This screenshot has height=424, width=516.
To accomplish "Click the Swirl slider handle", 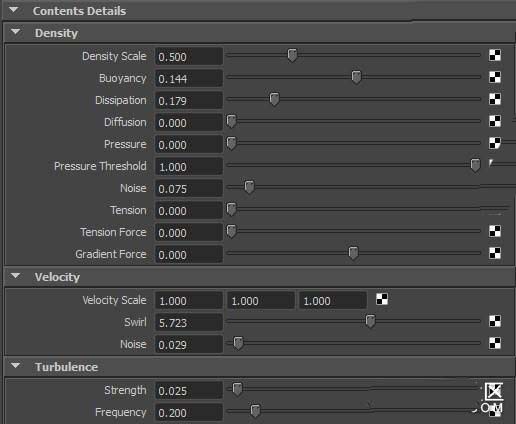I will point(370,321).
